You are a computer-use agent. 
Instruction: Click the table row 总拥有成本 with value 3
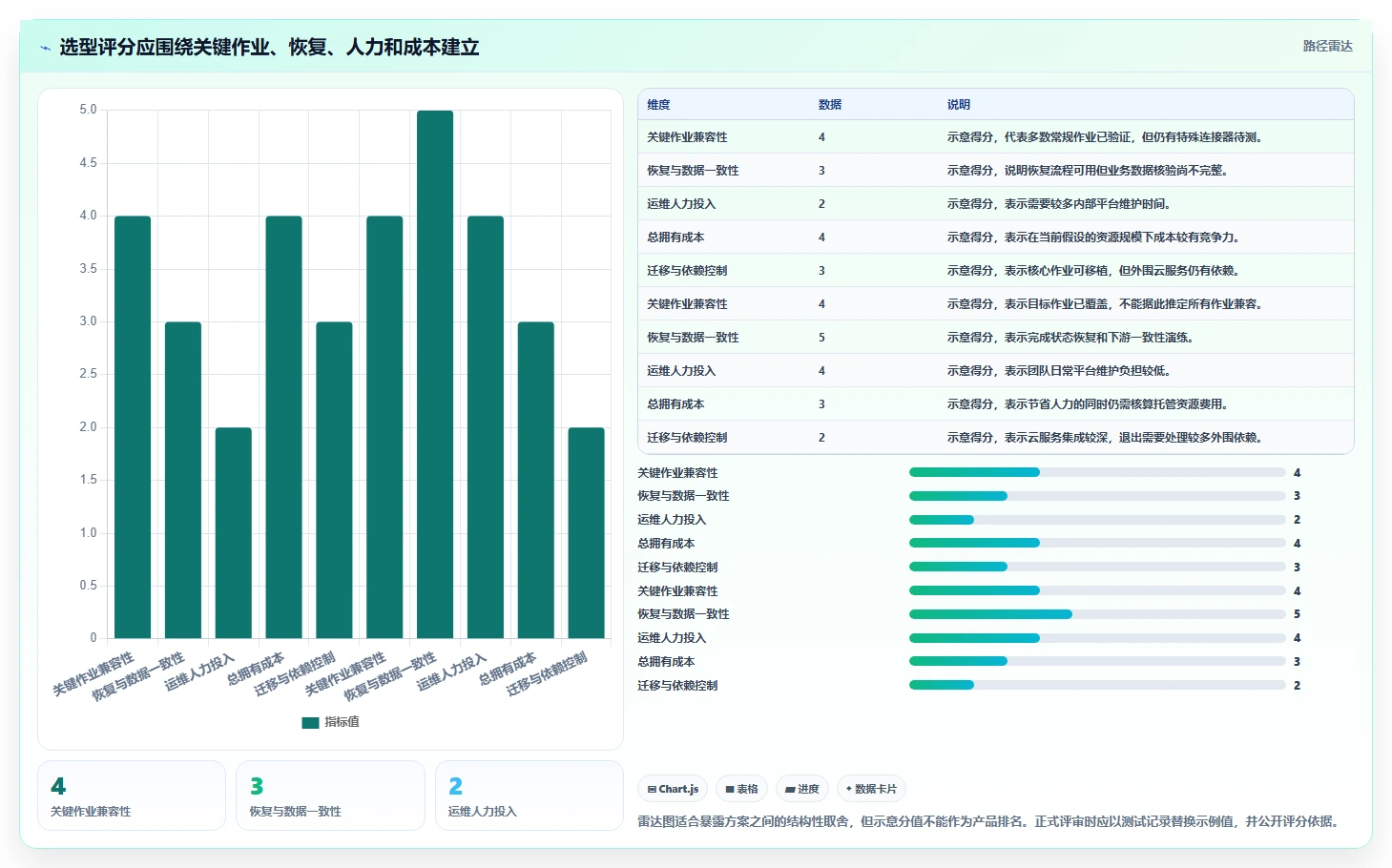click(996, 404)
